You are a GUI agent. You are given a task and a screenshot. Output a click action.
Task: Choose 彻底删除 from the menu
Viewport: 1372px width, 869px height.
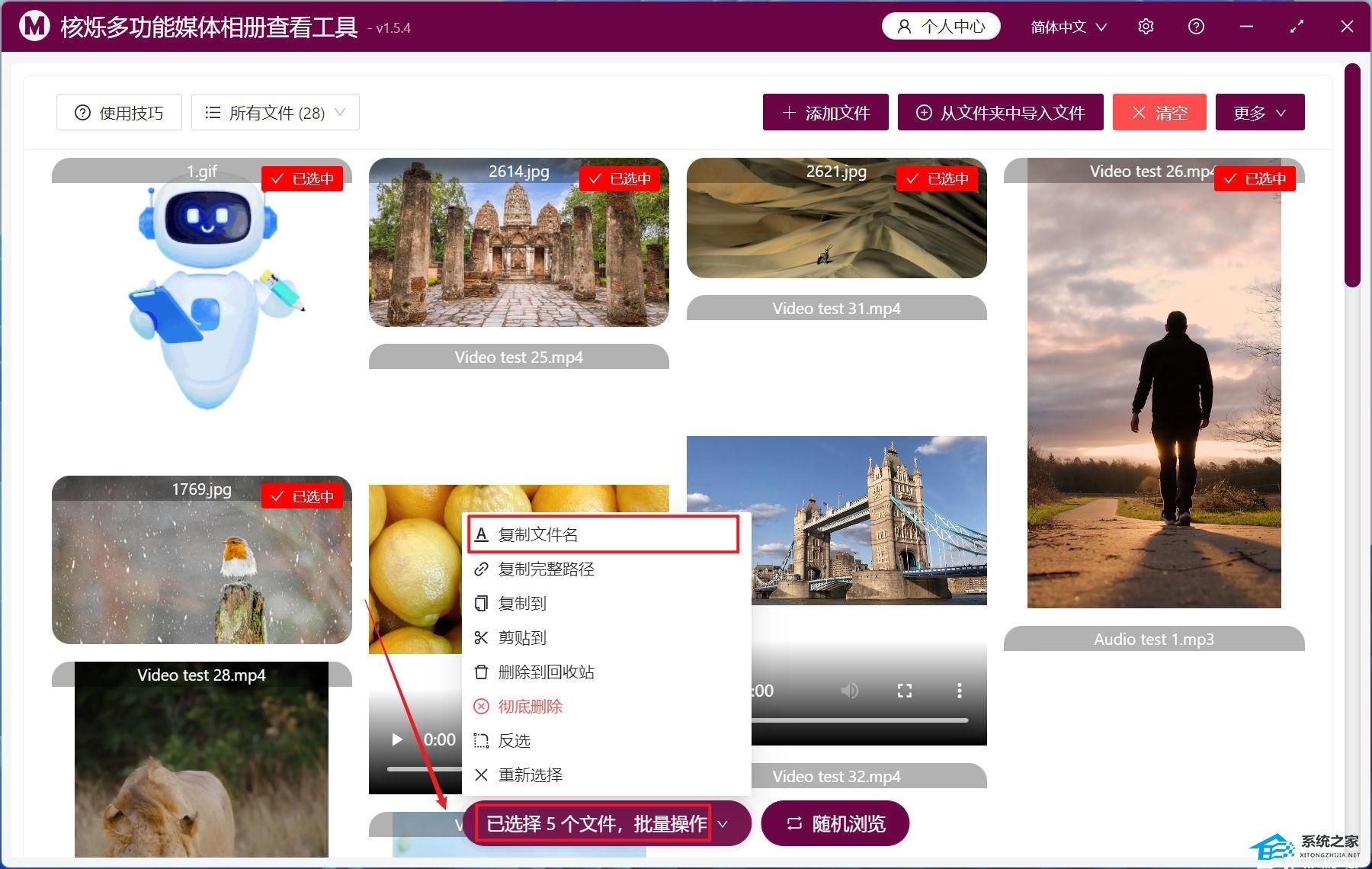coord(607,706)
